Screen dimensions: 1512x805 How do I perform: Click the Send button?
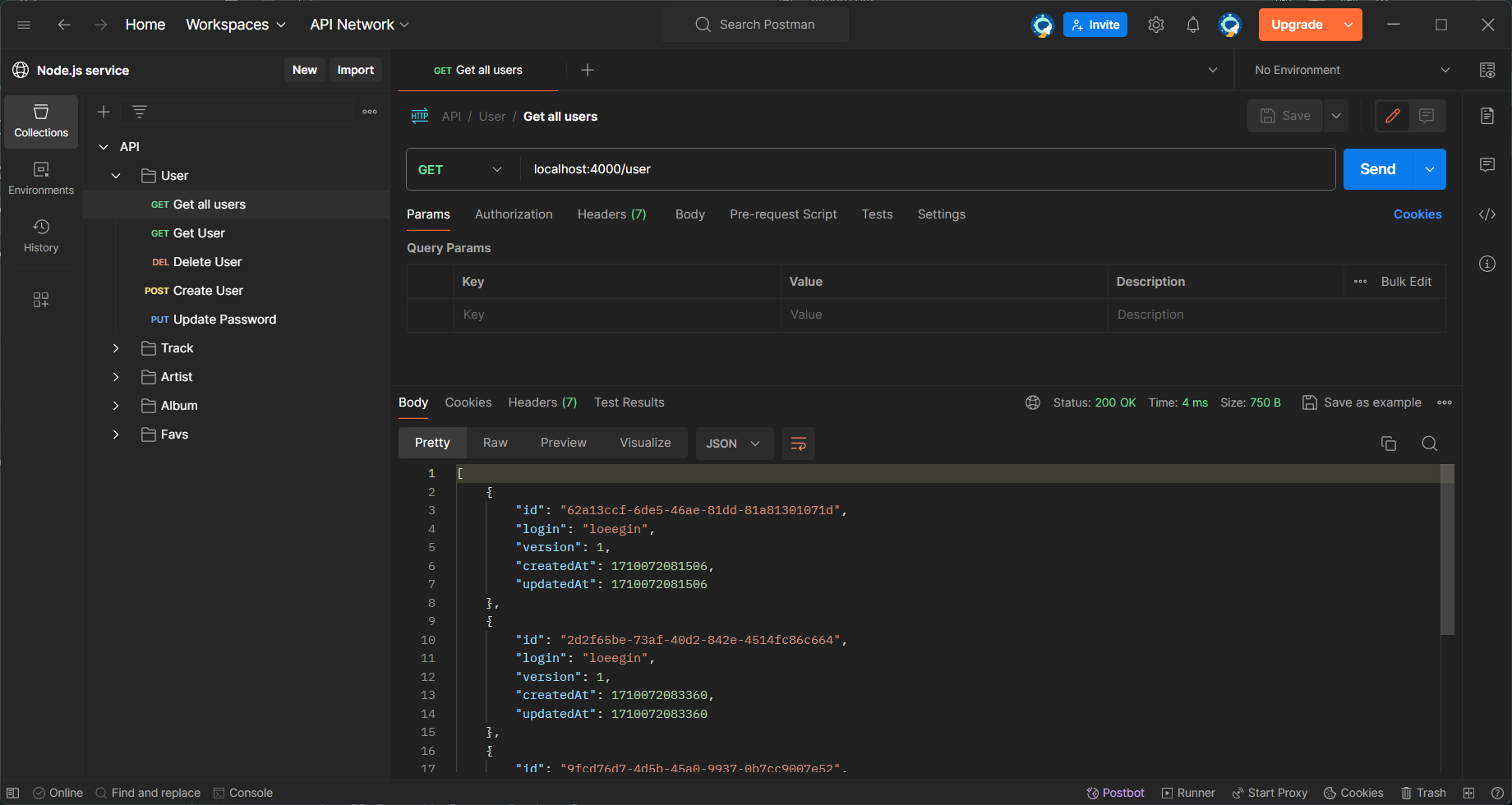pos(1378,169)
